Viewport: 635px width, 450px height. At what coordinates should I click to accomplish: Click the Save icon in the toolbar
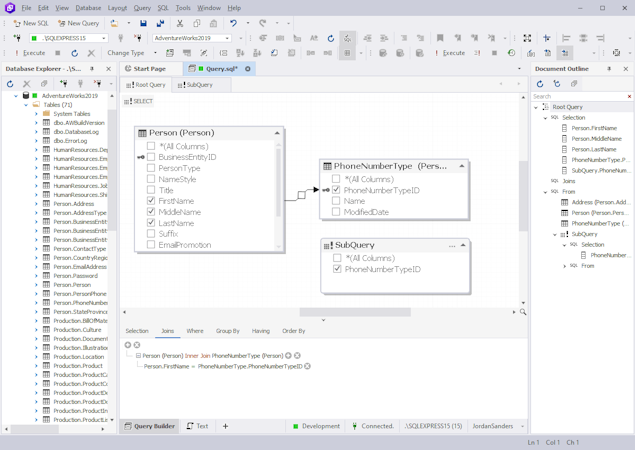coord(143,23)
